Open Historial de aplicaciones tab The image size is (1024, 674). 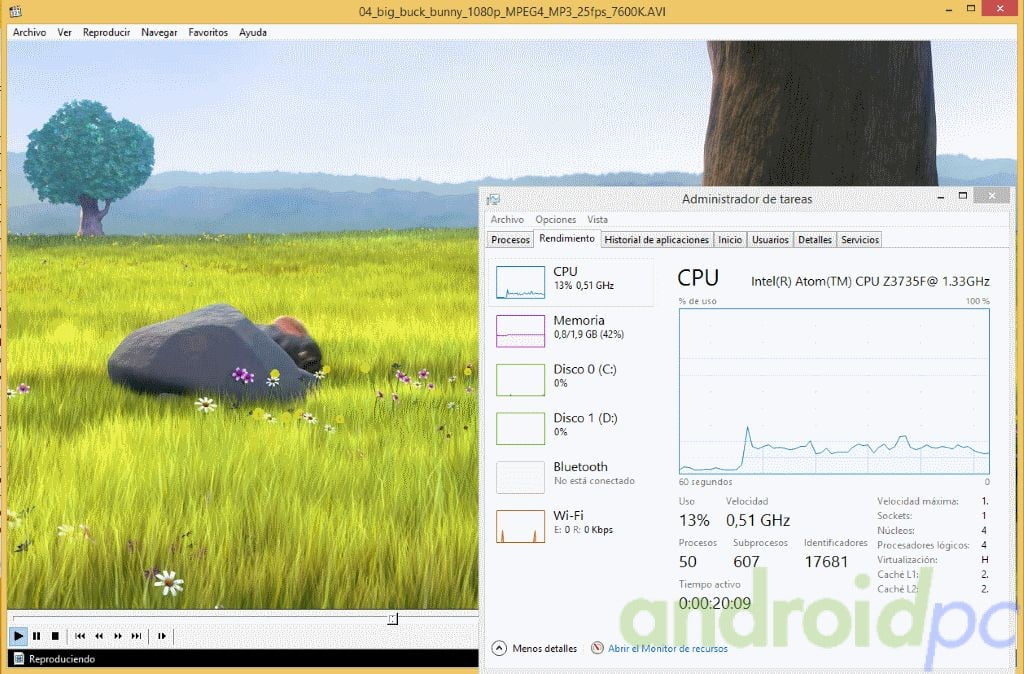tap(656, 240)
